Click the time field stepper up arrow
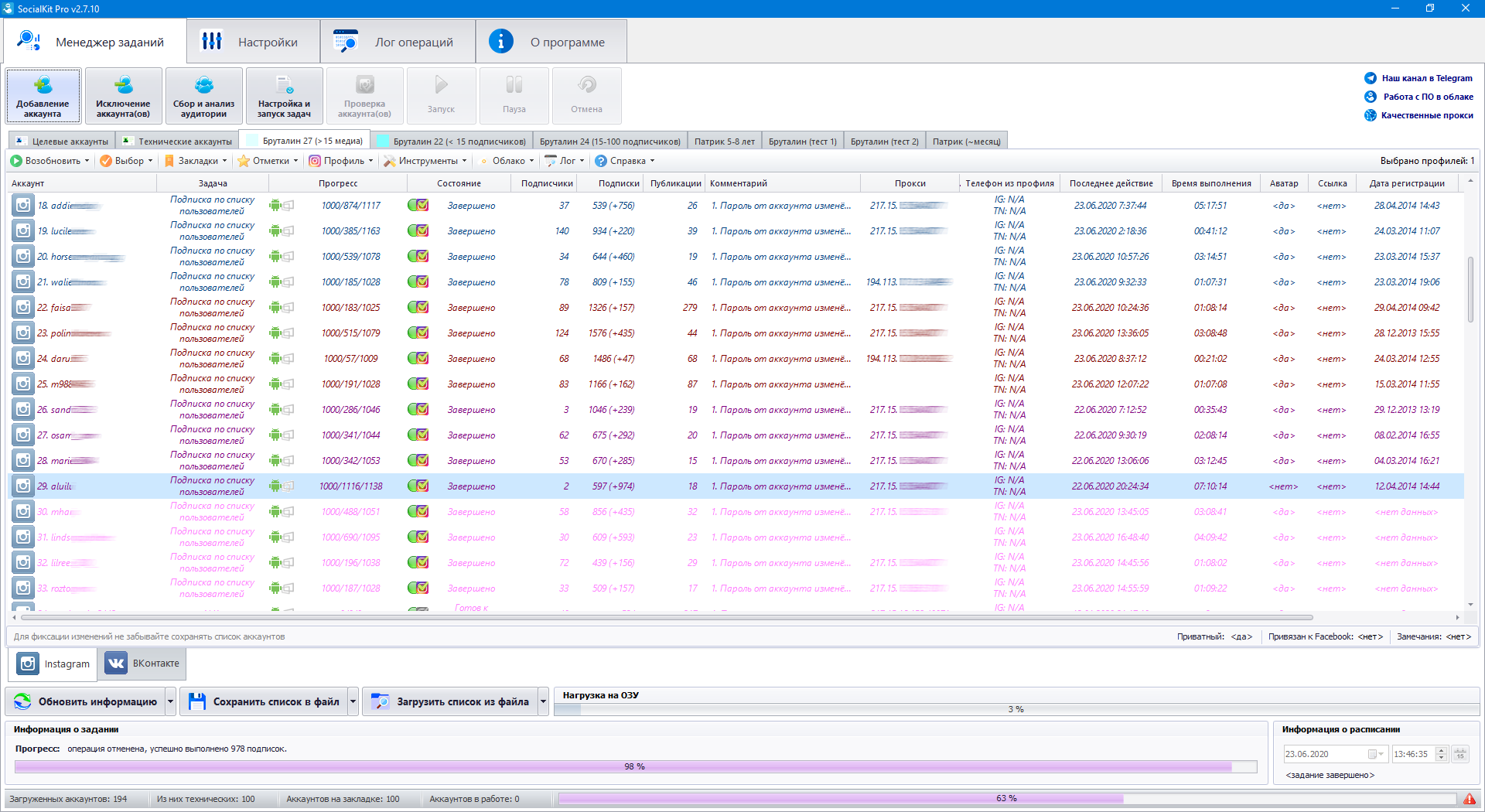 click(1442, 750)
